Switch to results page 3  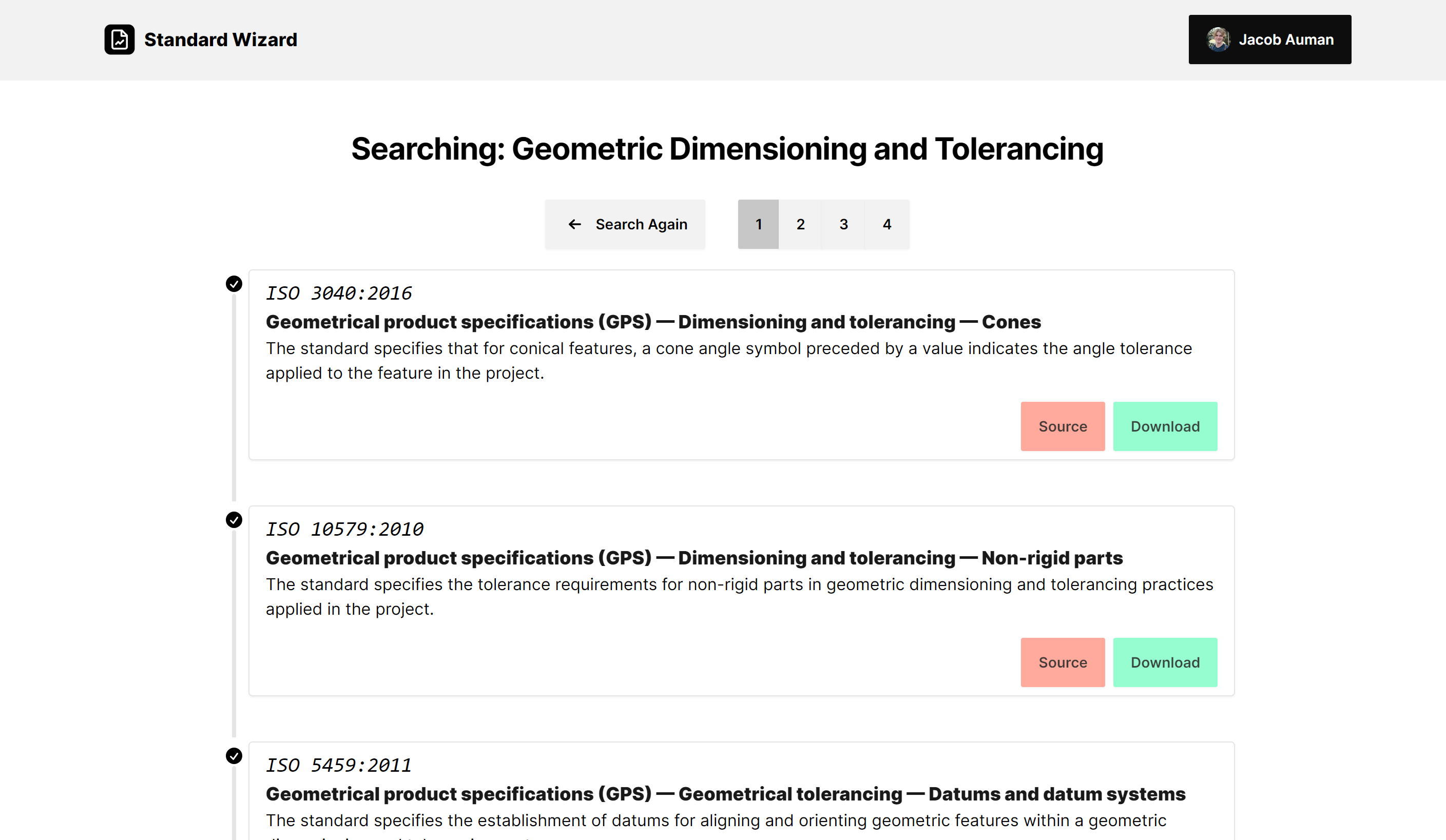tap(843, 224)
